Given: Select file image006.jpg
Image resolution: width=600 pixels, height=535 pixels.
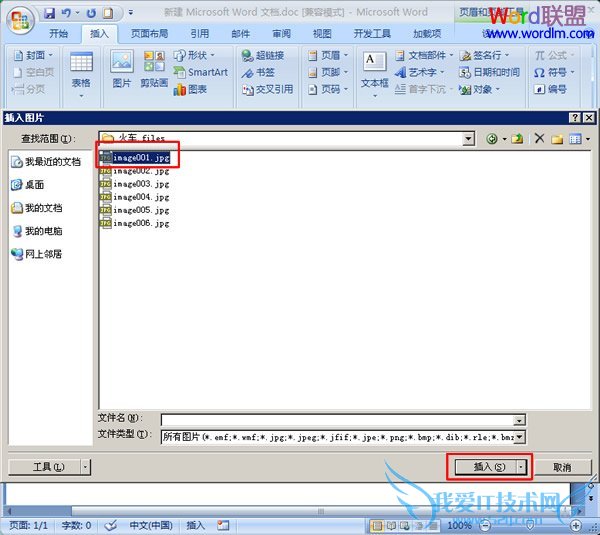Looking at the screenshot, I should tap(135, 223).
